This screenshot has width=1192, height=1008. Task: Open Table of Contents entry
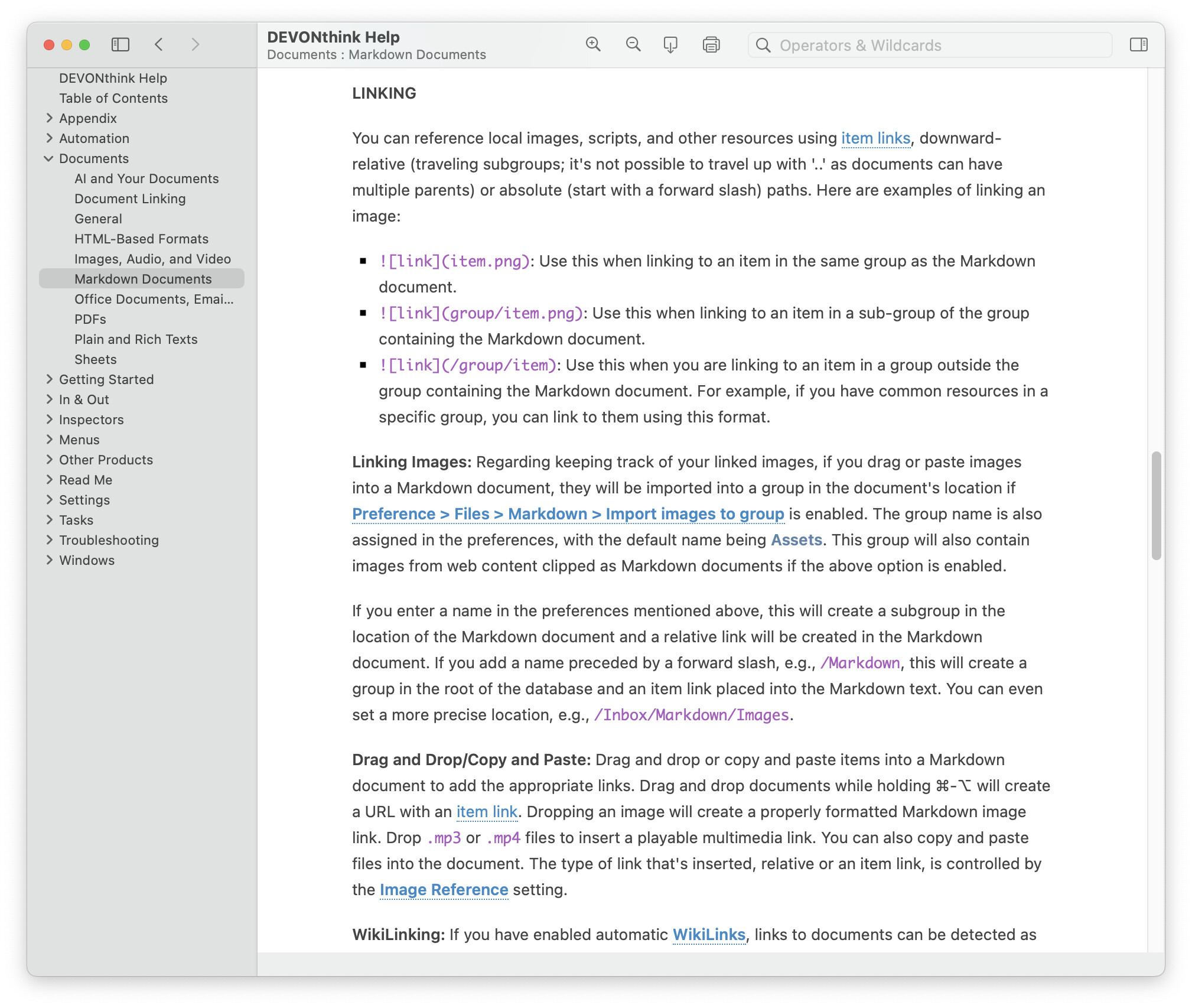pyautogui.click(x=113, y=98)
